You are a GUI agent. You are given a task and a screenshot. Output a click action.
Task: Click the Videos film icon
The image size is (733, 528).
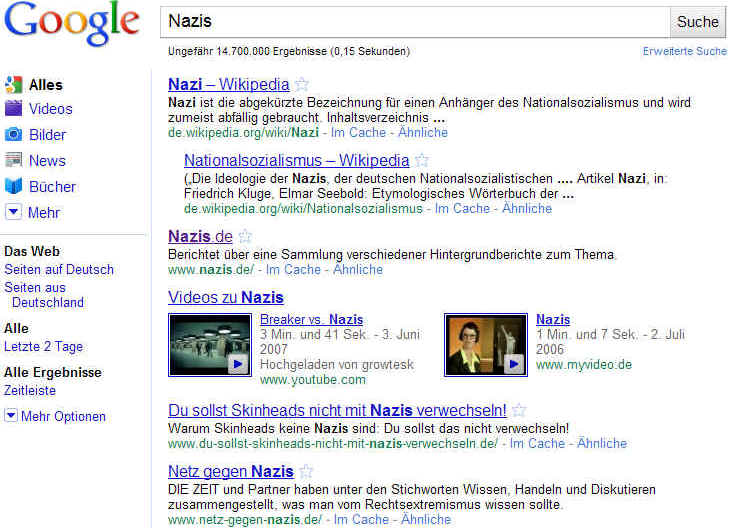pyautogui.click(x=14, y=108)
